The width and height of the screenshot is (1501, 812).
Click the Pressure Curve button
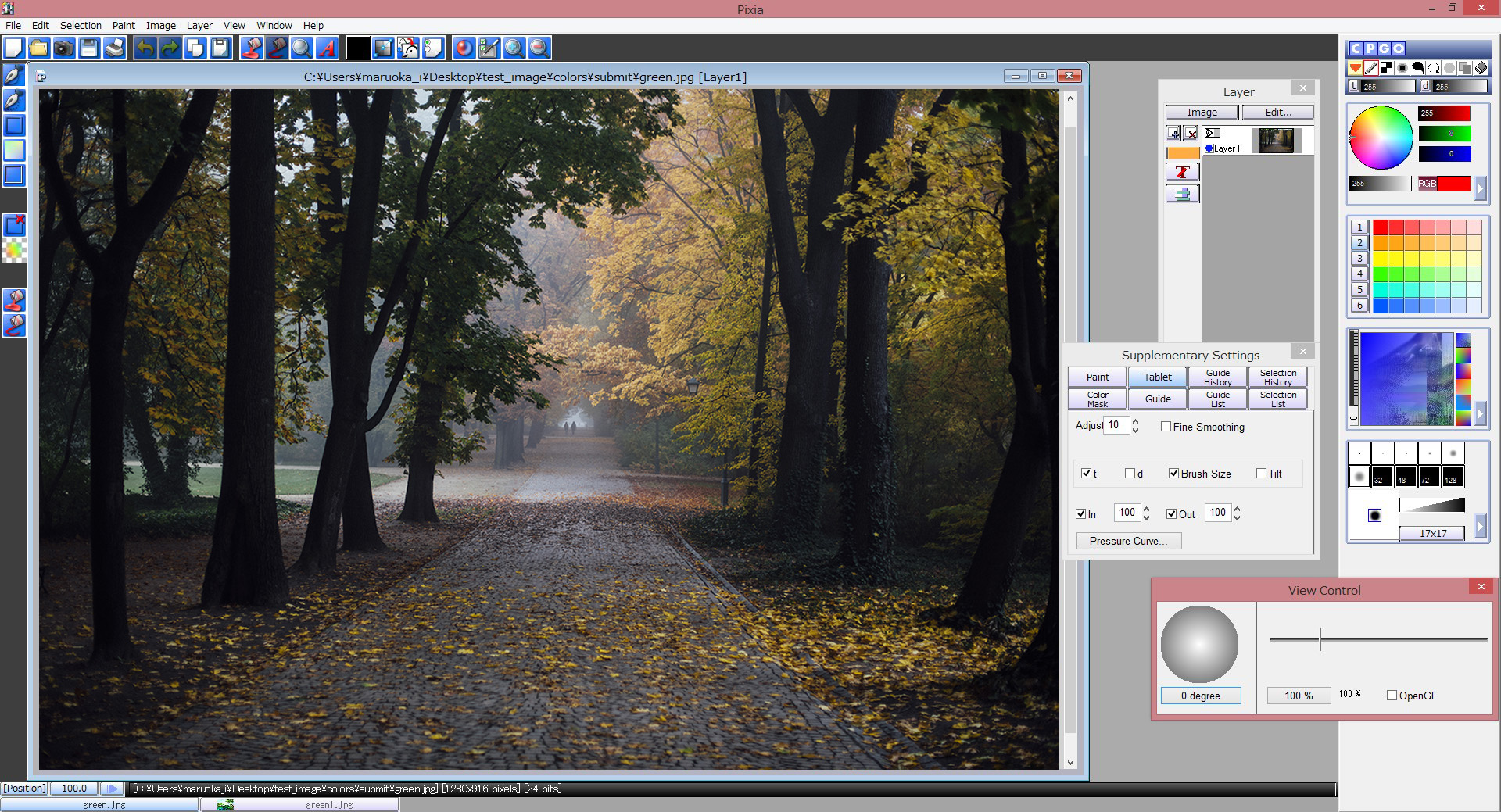coord(1128,541)
